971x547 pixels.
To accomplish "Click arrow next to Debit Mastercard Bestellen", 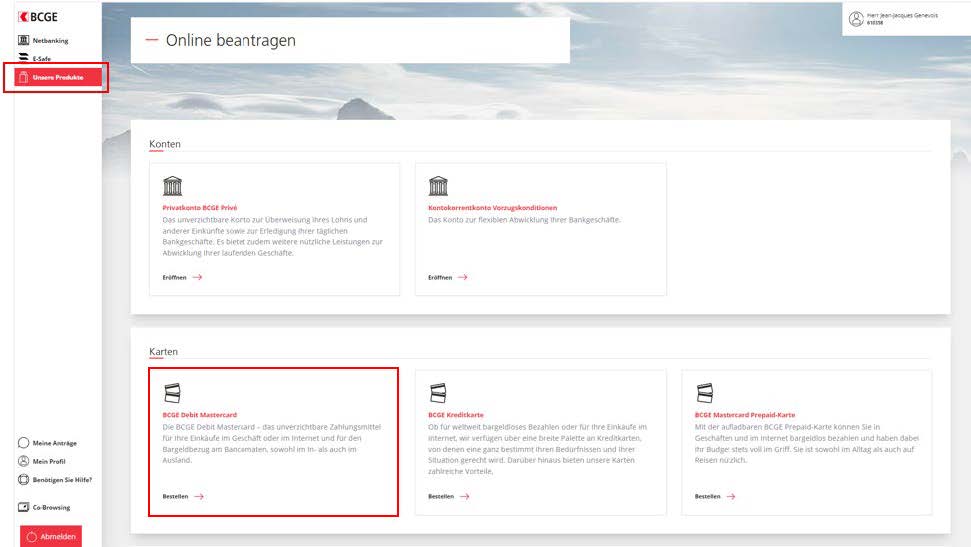I will coord(199,496).
